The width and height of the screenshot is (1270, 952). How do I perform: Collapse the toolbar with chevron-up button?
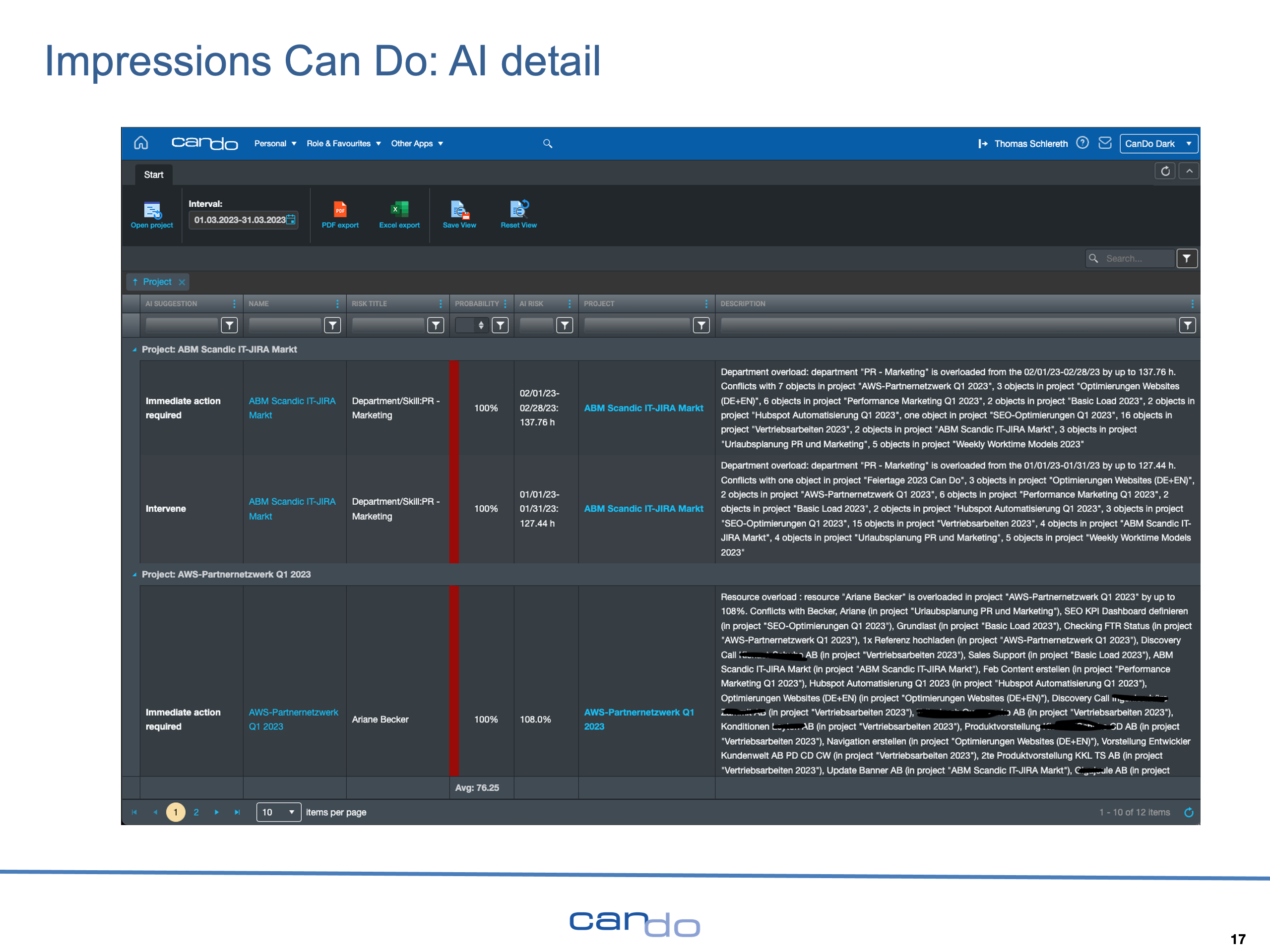(x=1189, y=171)
